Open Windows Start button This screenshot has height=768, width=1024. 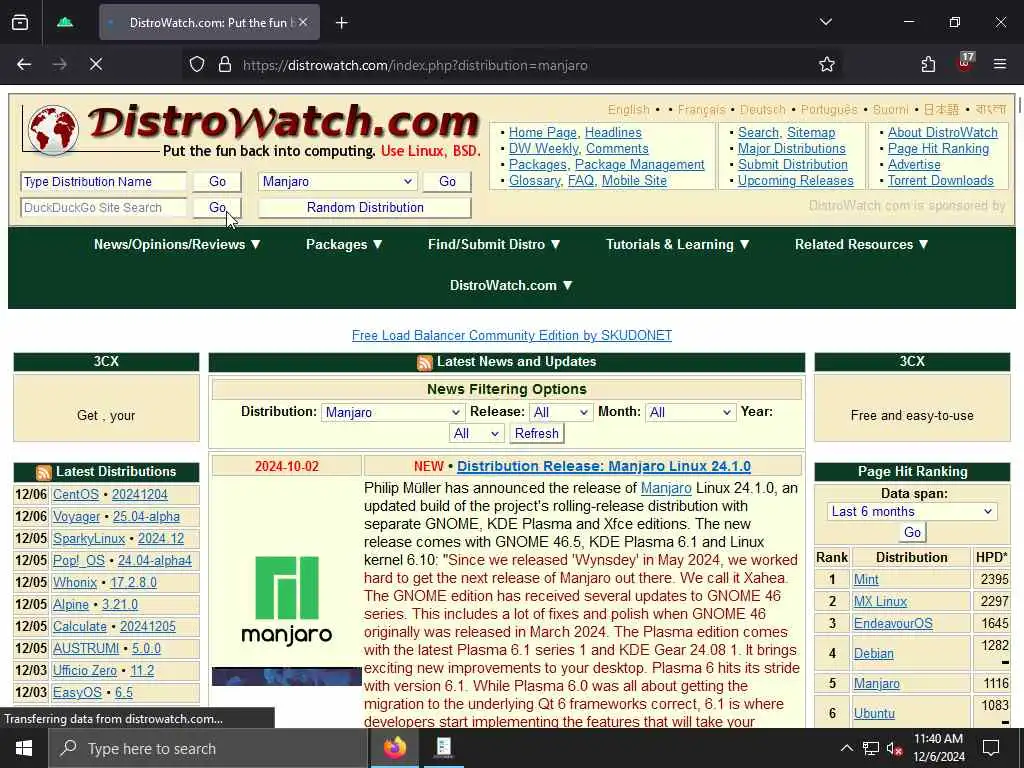(x=24, y=748)
